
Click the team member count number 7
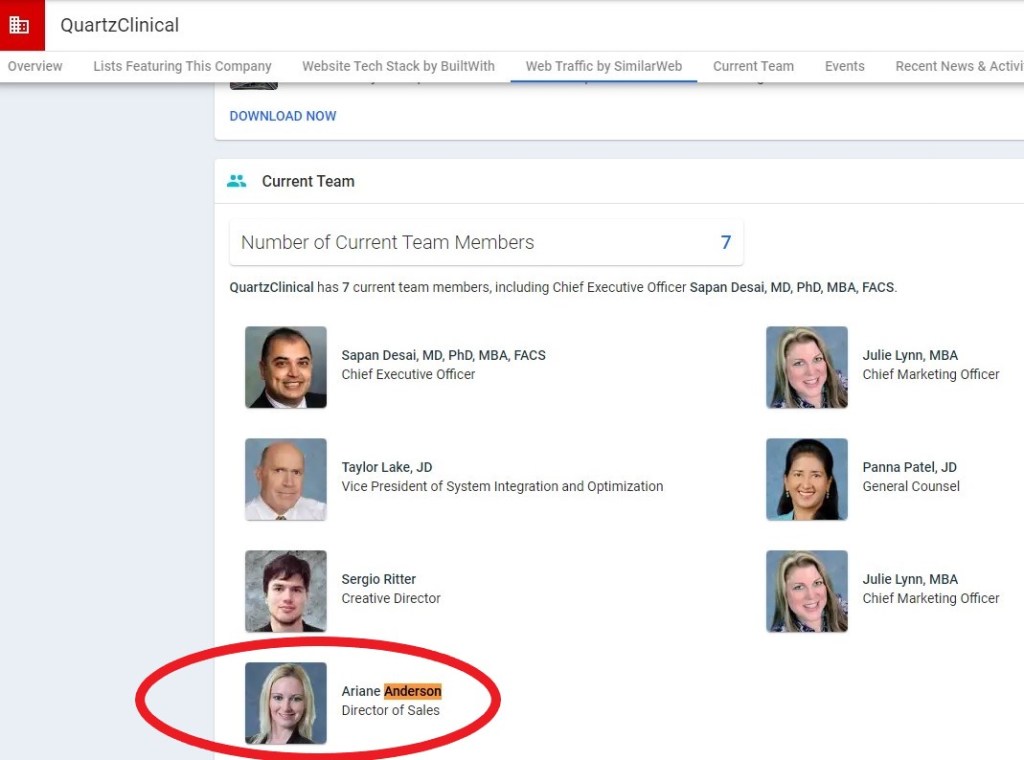[726, 242]
